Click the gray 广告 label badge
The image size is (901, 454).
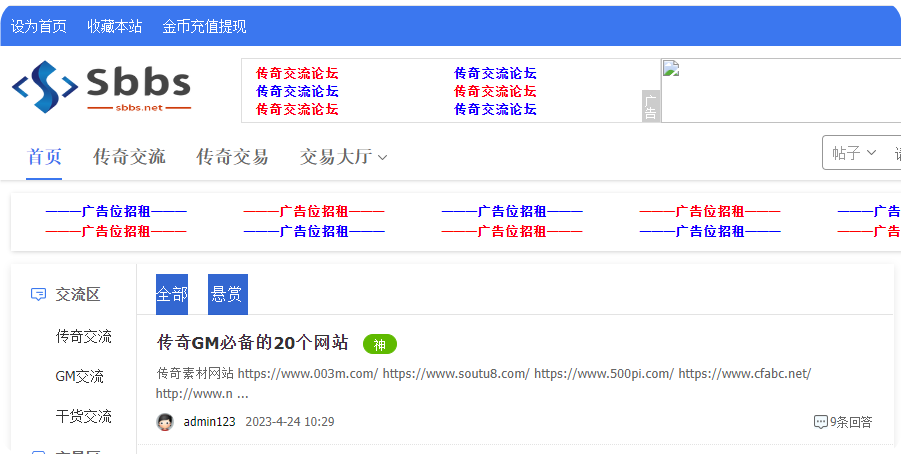pyautogui.click(x=650, y=106)
